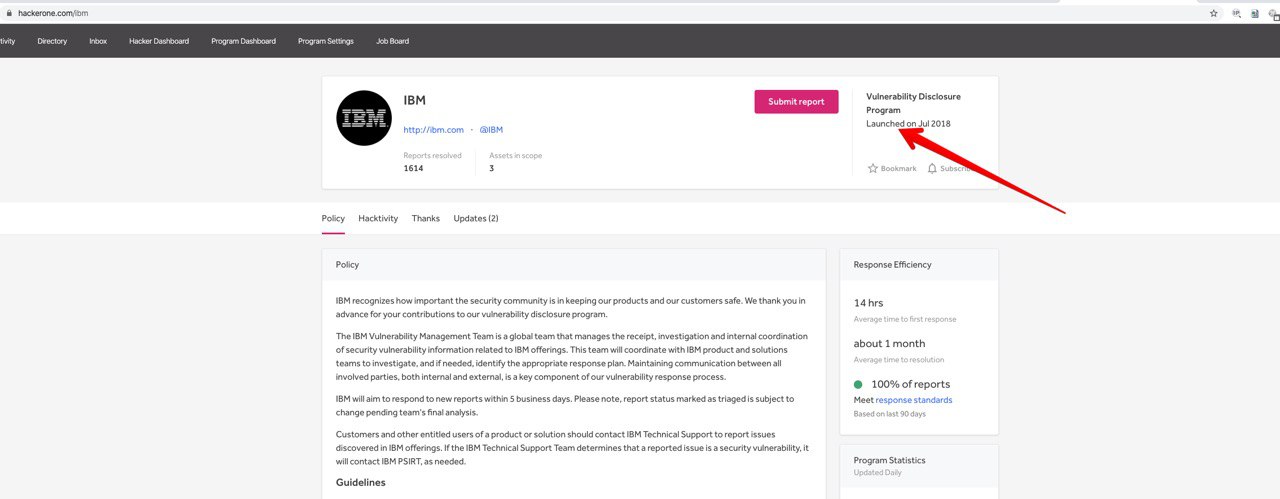Switch to the Hacktivity tab
The width and height of the screenshot is (1280, 499).
tap(378, 218)
